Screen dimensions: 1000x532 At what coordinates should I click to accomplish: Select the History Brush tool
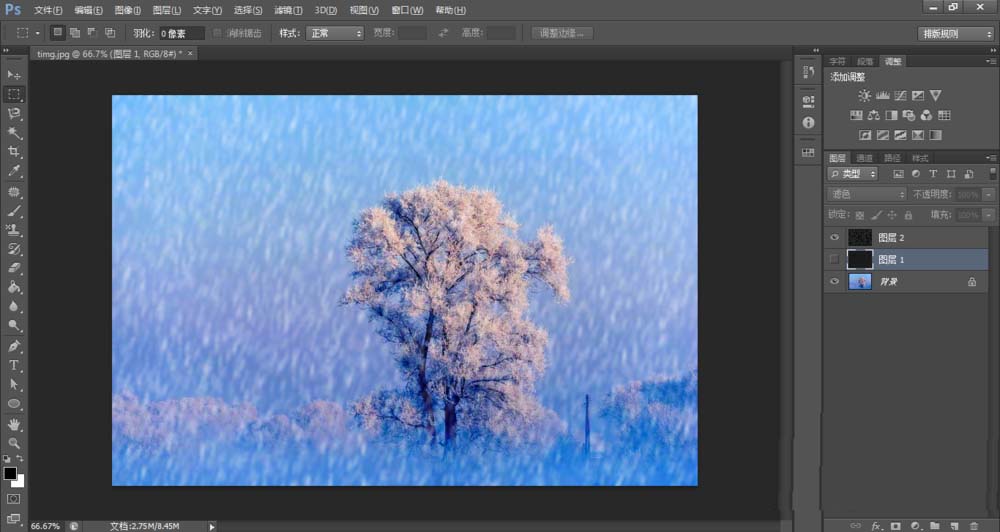14,249
